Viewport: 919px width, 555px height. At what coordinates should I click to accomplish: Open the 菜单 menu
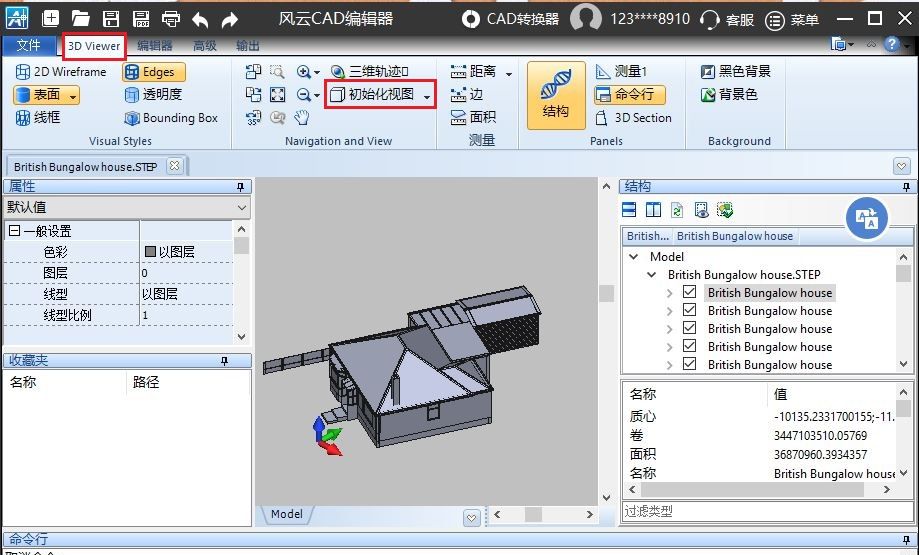tap(792, 20)
